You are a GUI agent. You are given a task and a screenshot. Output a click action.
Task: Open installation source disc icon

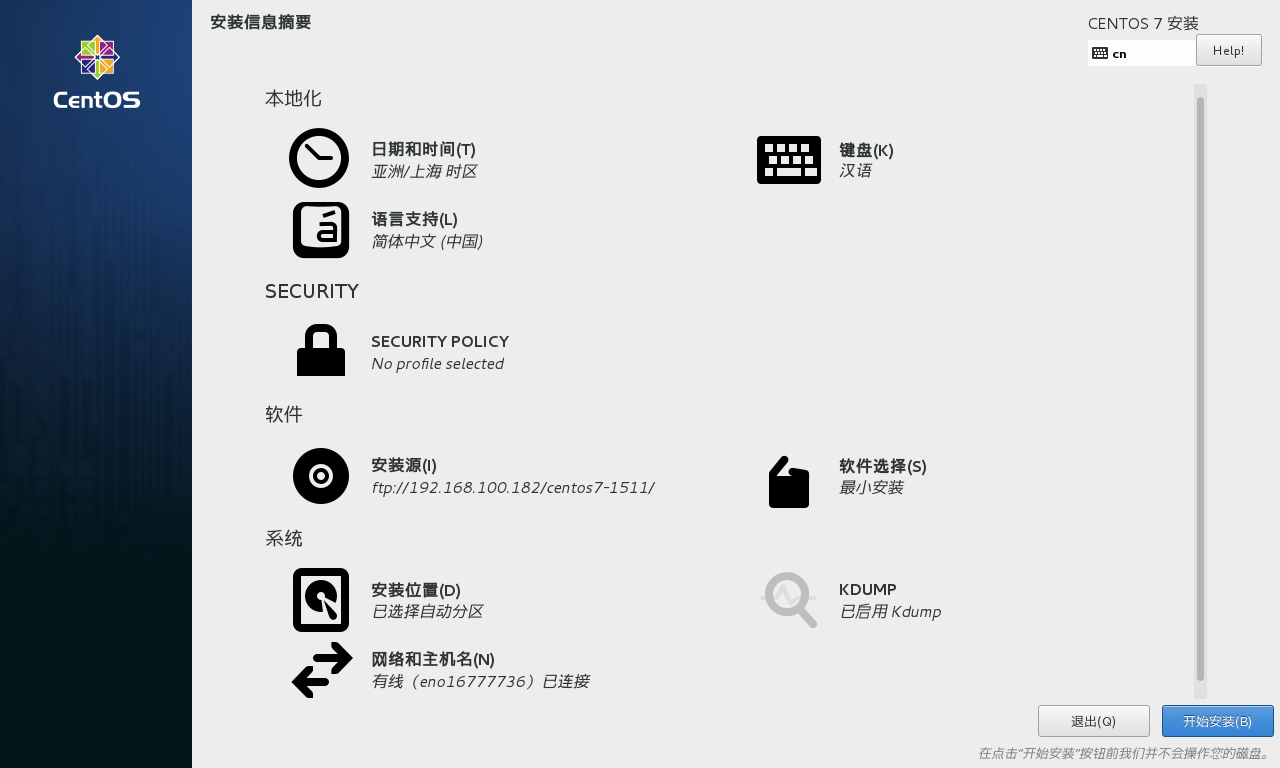tap(321, 476)
